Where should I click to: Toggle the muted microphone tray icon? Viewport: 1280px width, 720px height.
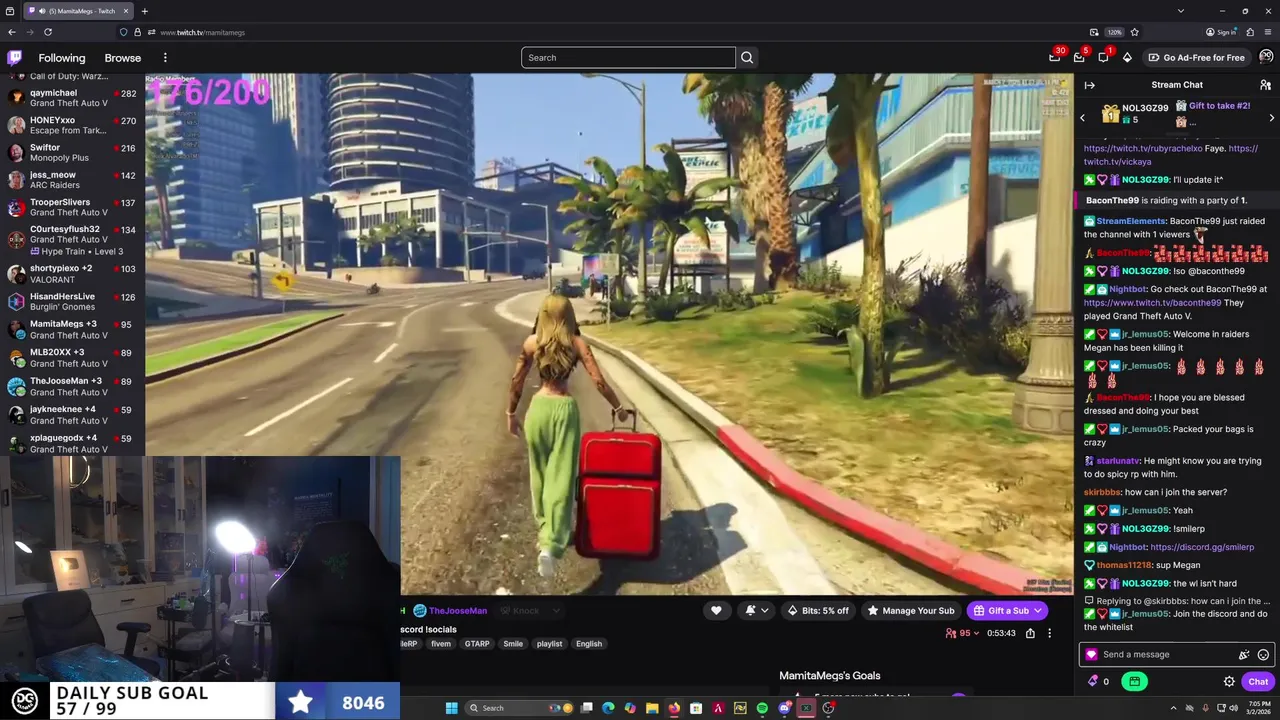click(x=1206, y=708)
